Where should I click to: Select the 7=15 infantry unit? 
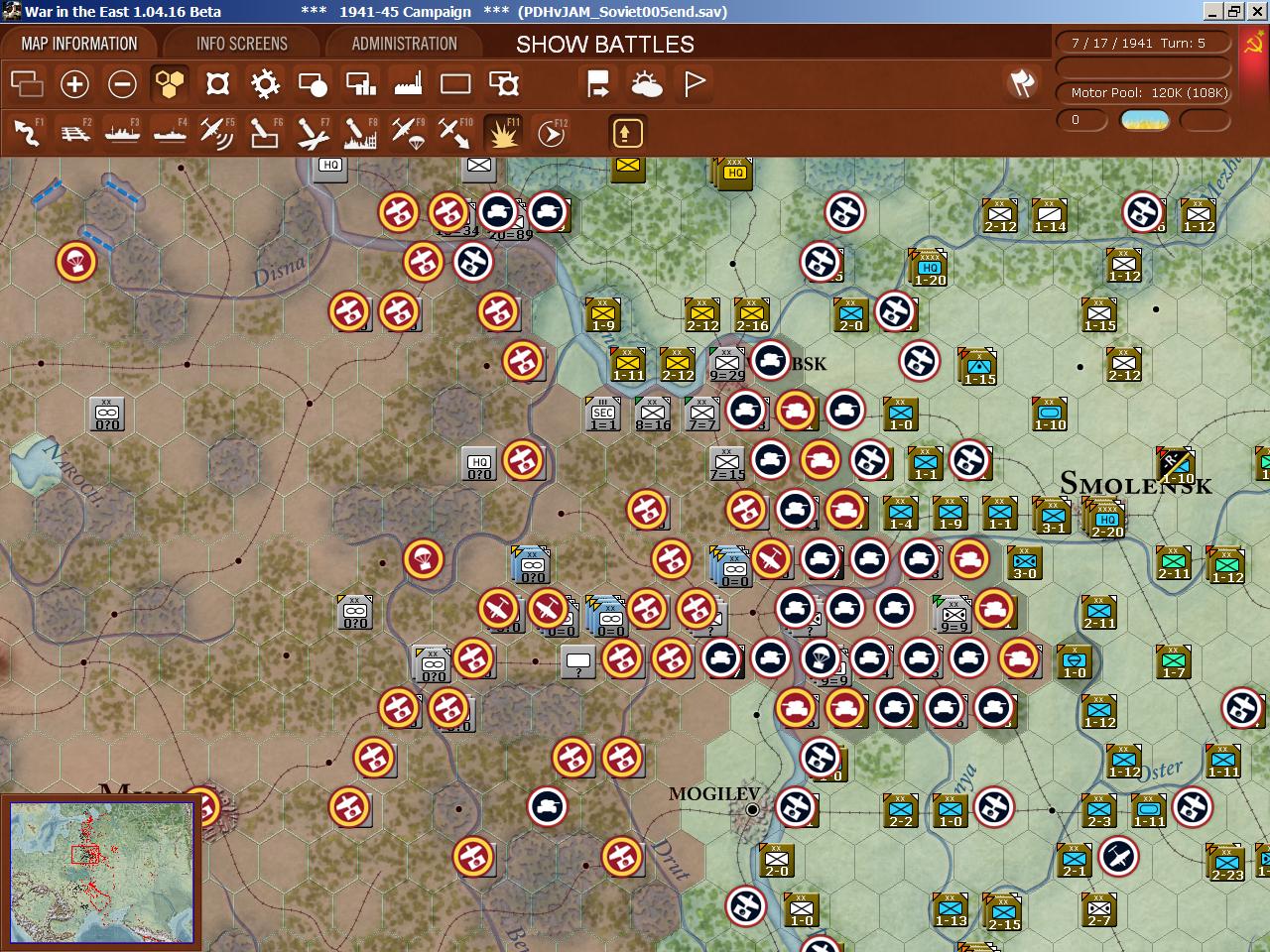(727, 463)
